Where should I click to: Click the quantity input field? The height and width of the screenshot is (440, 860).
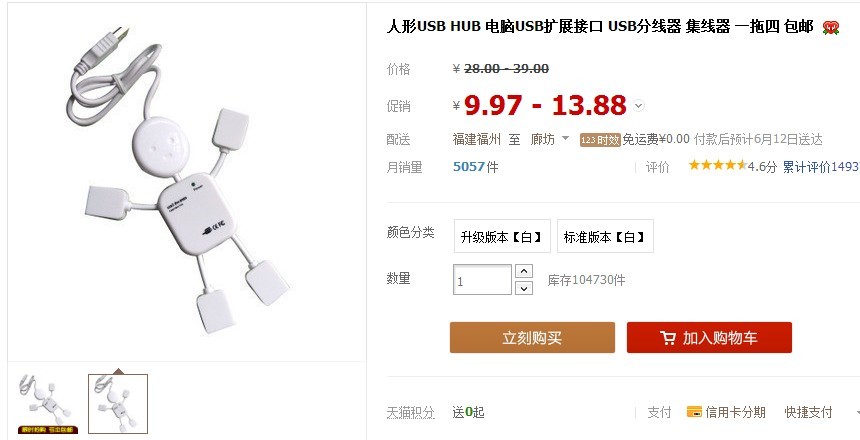[x=482, y=280]
